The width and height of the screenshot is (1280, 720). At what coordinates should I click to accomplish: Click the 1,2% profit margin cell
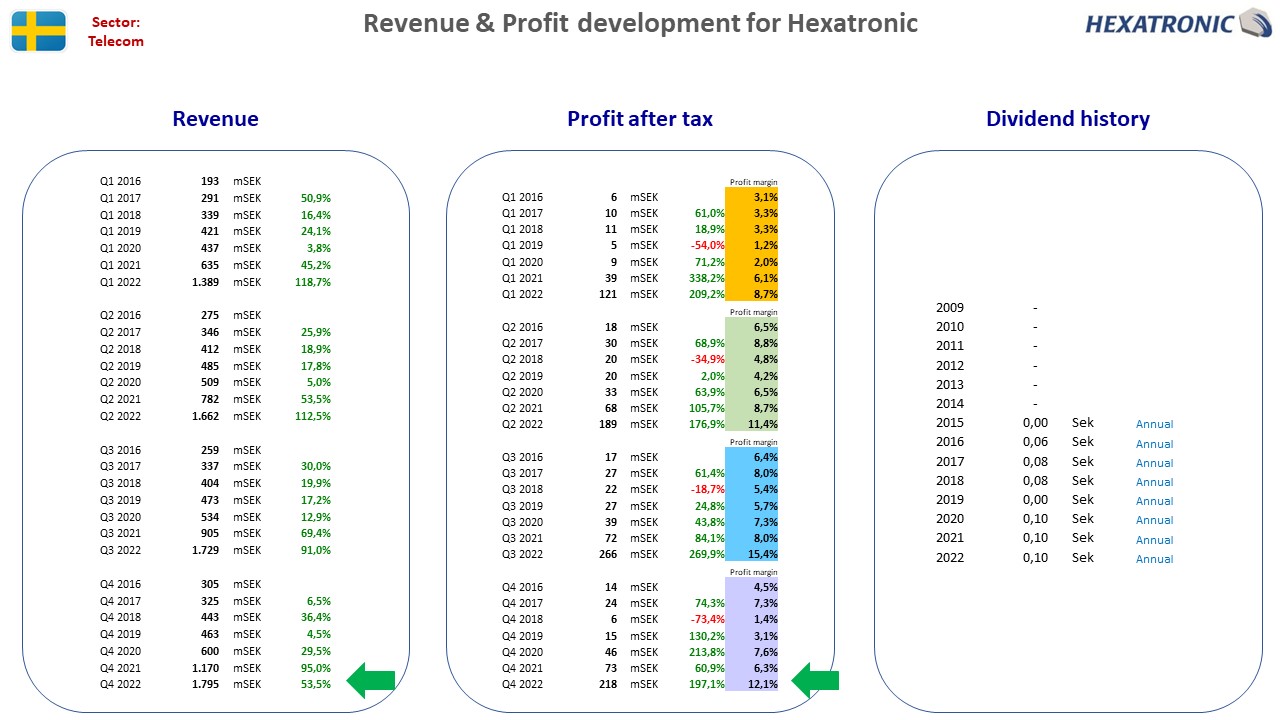pos(752,245)
